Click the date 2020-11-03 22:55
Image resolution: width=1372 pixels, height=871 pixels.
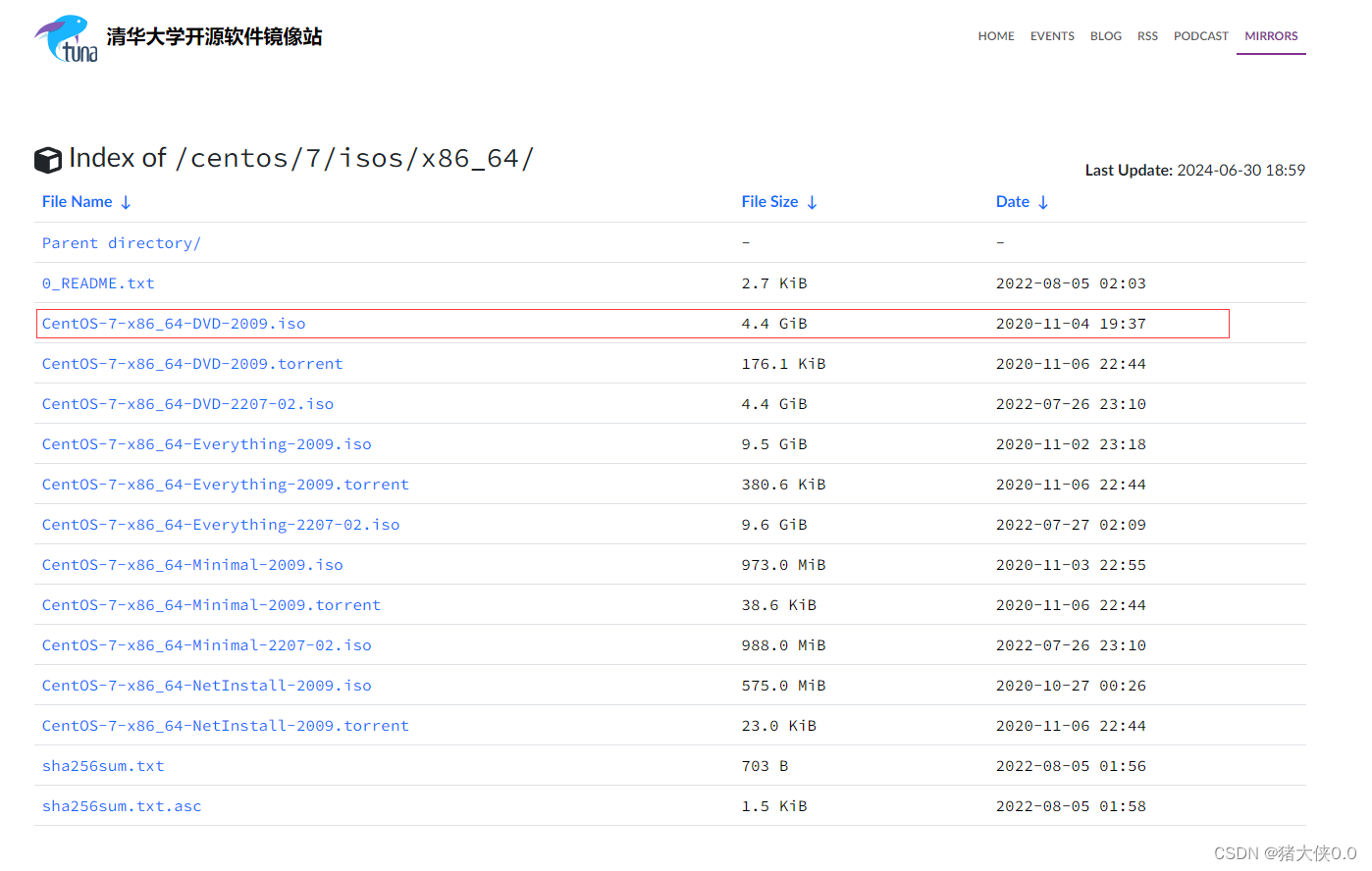click(1071, 565)
